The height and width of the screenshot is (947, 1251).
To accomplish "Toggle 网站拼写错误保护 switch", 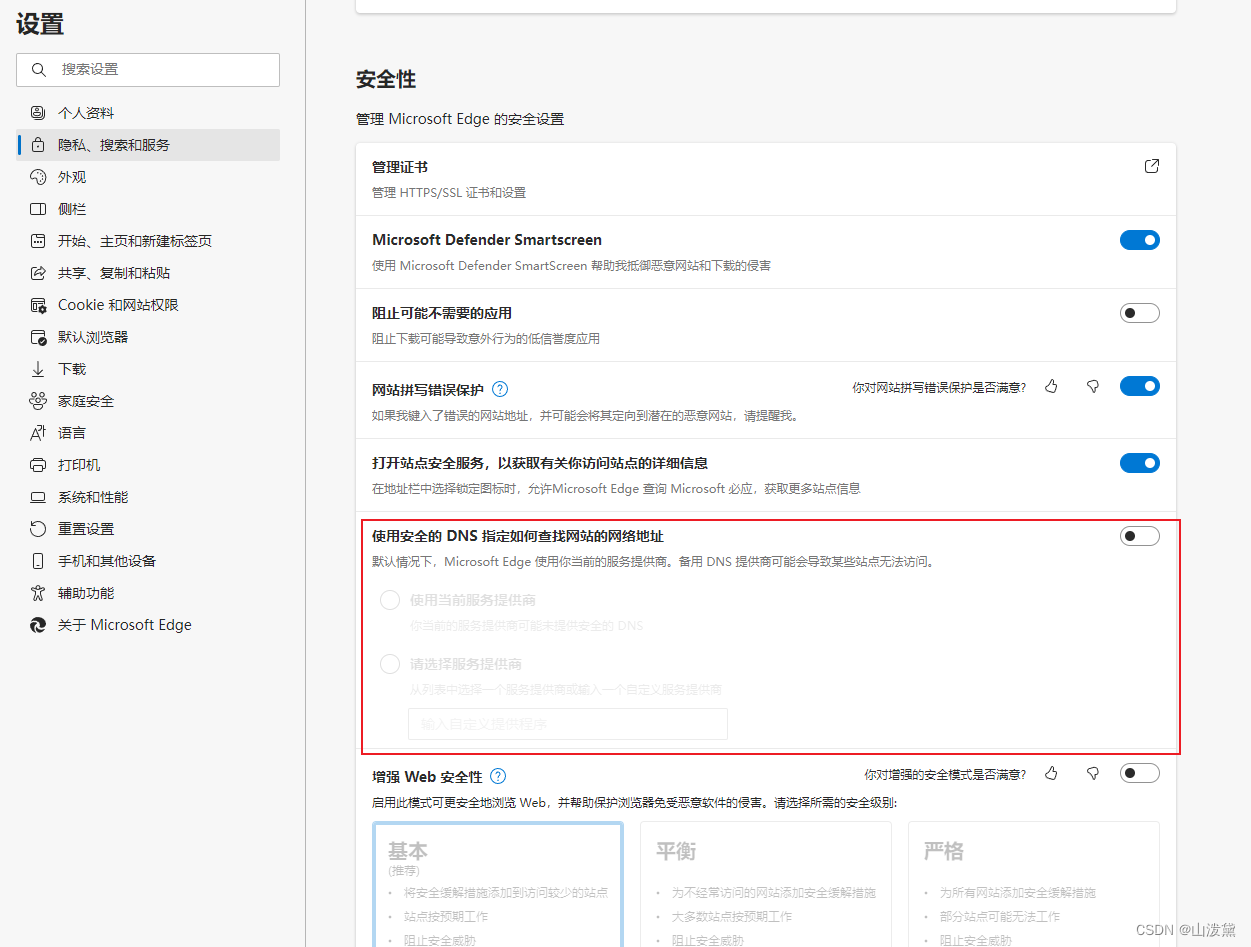I will pos(1140,386).
